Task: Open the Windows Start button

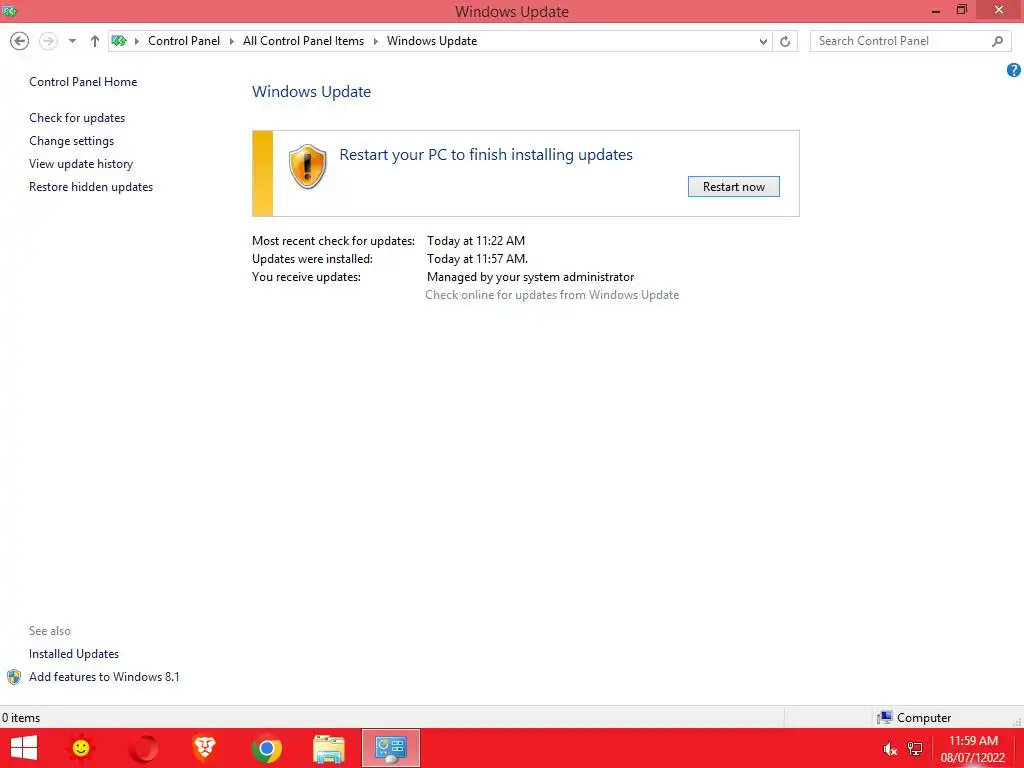Action: [x=24, y=748]
